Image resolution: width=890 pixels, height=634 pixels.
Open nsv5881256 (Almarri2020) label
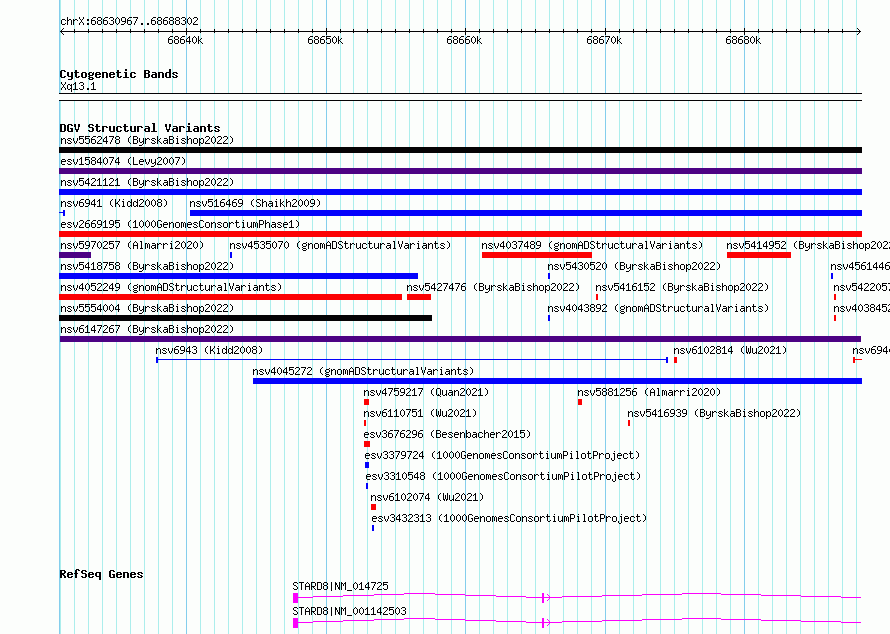(649, 392)
